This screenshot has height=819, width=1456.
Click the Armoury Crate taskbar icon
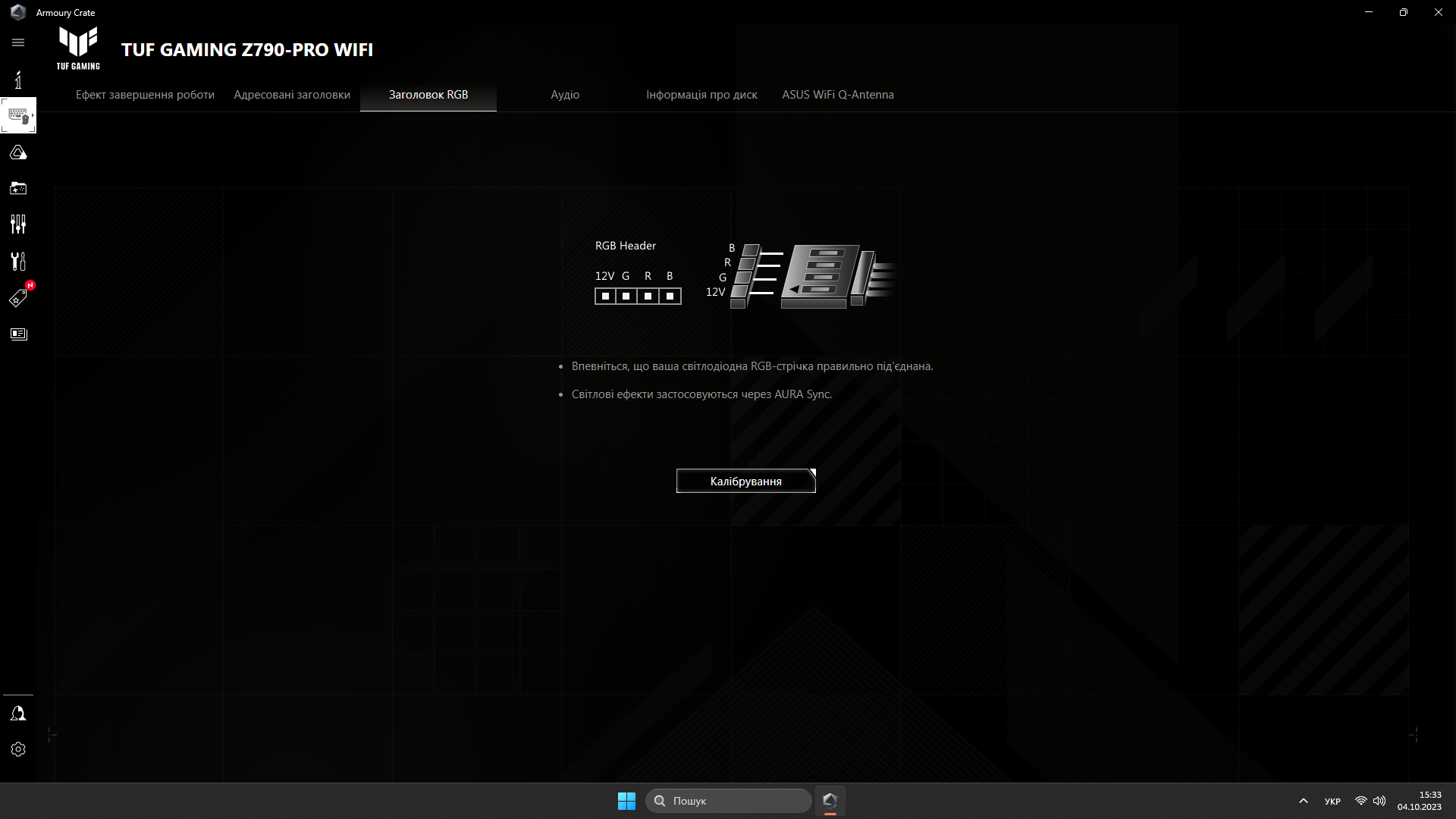830,801
